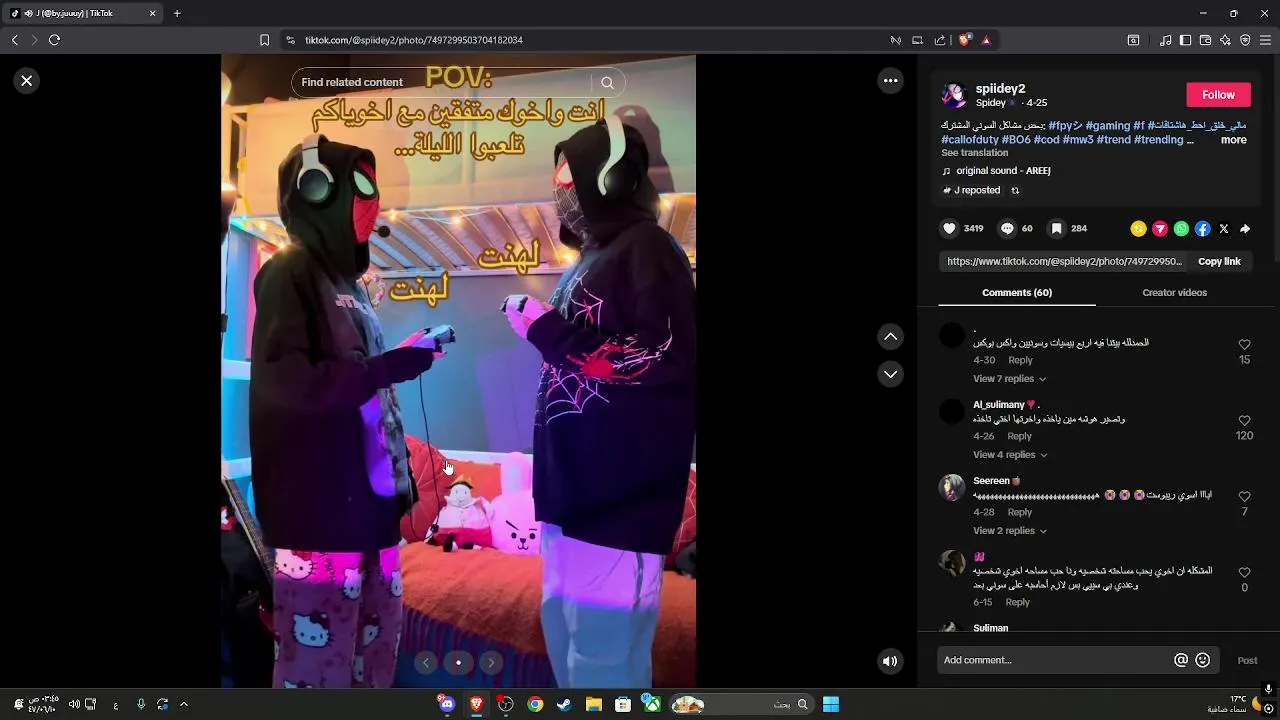Expand View 2 replies
The image size is (1280, 720).
(x=1009, y=531)
